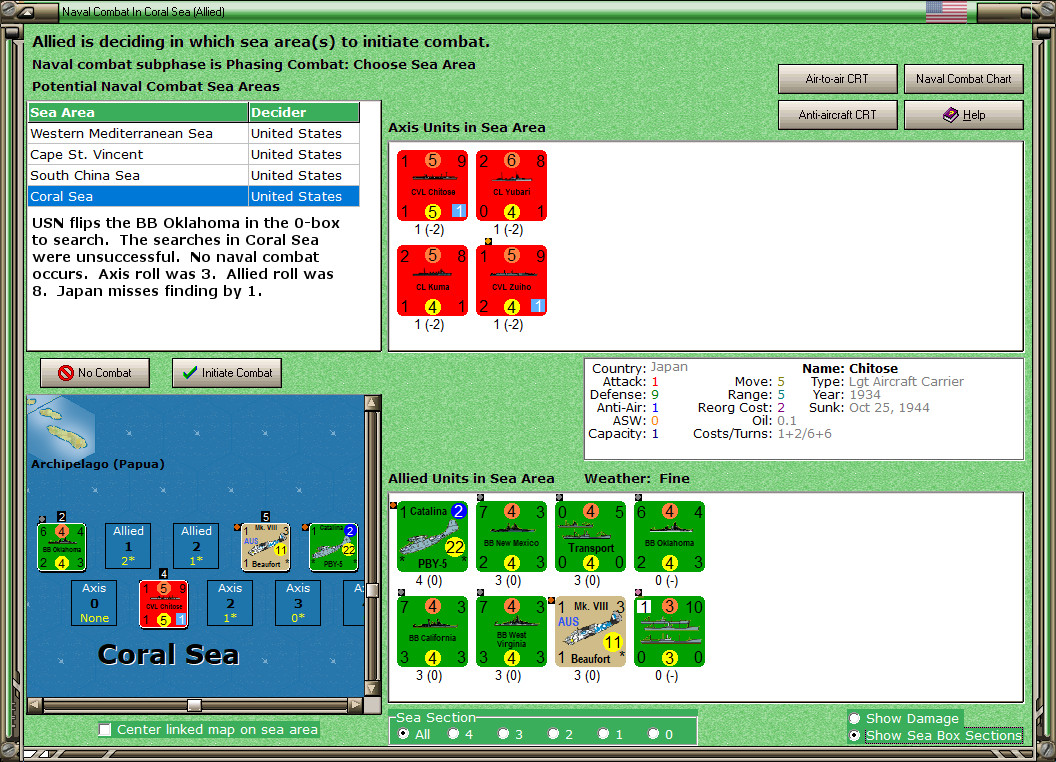Click the Allied 1 sea box section
The height and width of the screenshot is (762, 1056).
[x=128, y=546]
